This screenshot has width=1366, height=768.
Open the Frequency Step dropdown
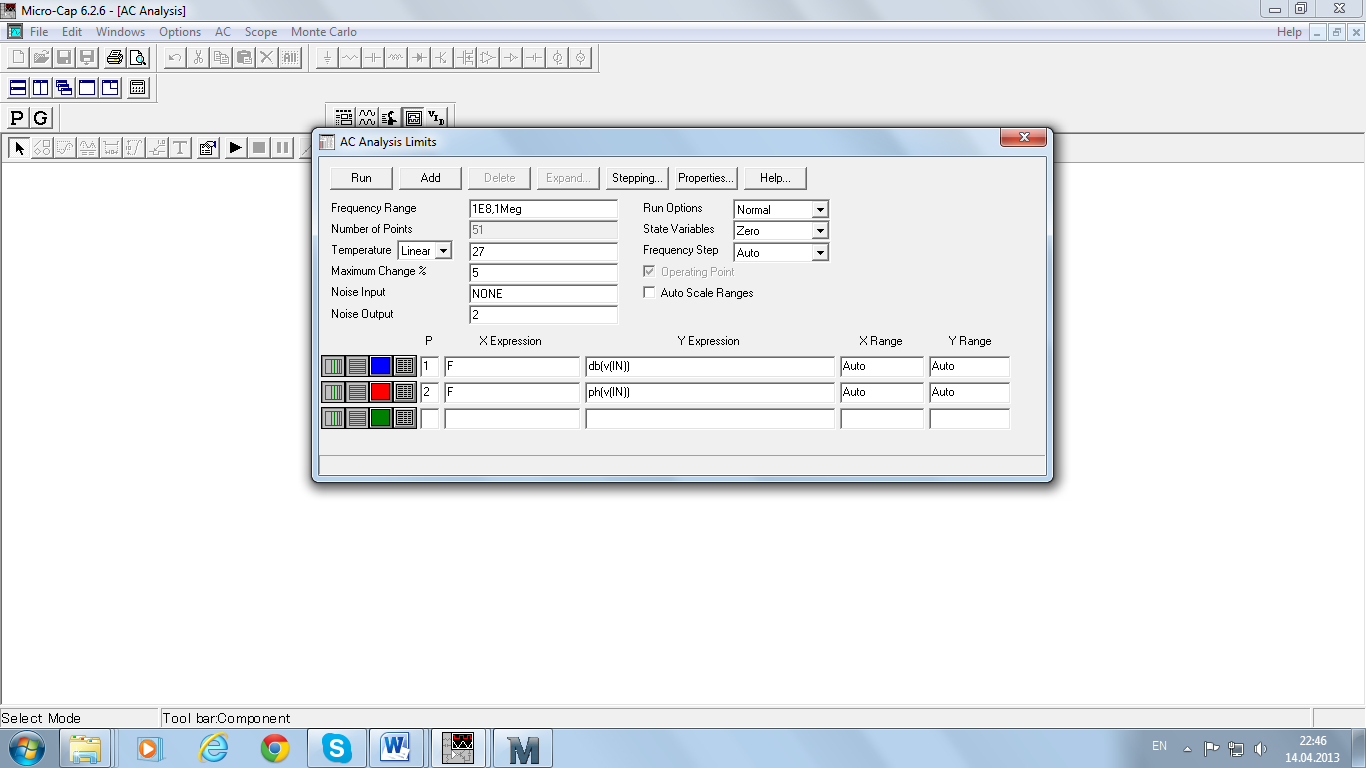point(820,253)
